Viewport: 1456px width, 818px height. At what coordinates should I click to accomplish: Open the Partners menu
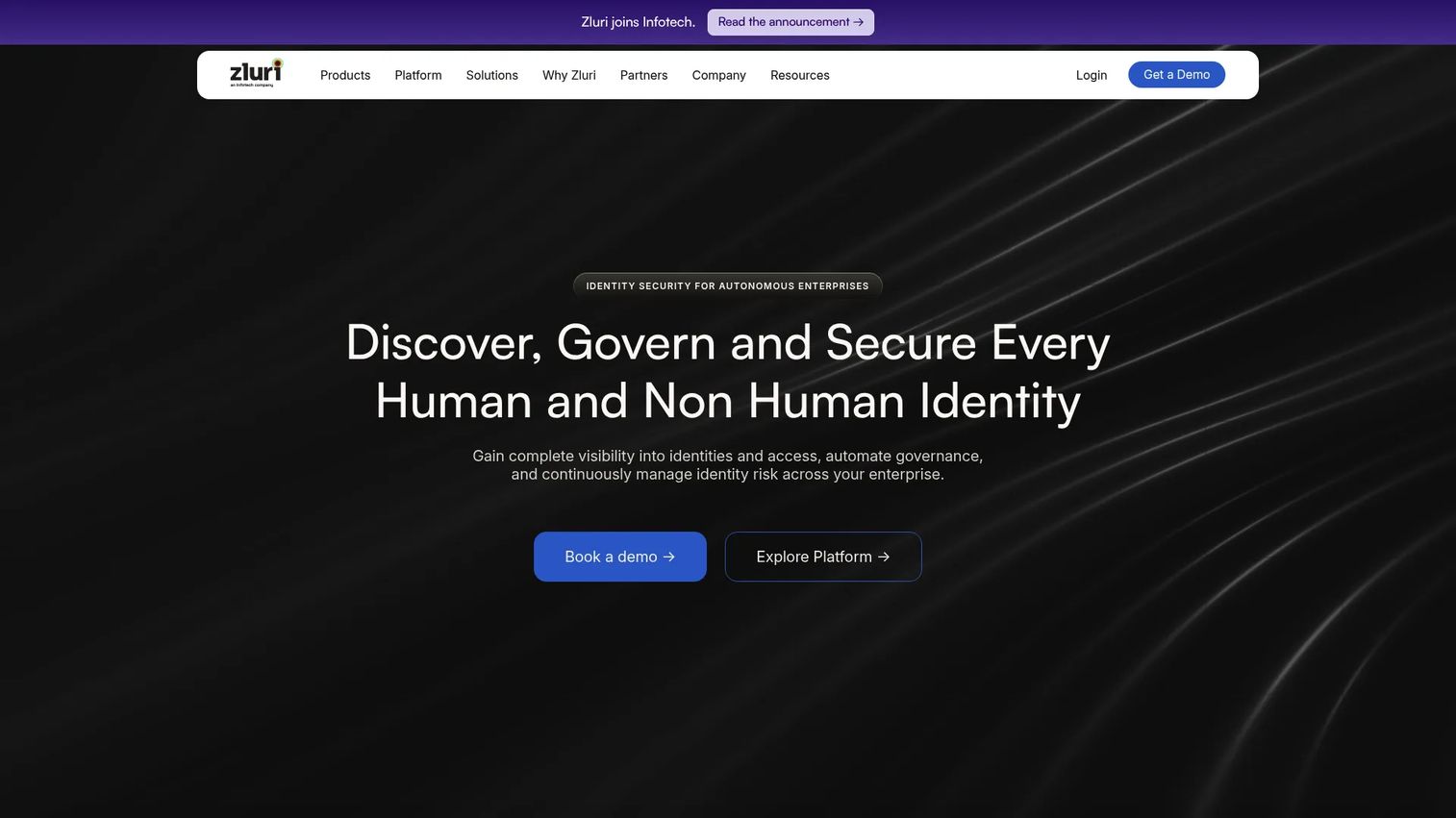tap(643, 75)
